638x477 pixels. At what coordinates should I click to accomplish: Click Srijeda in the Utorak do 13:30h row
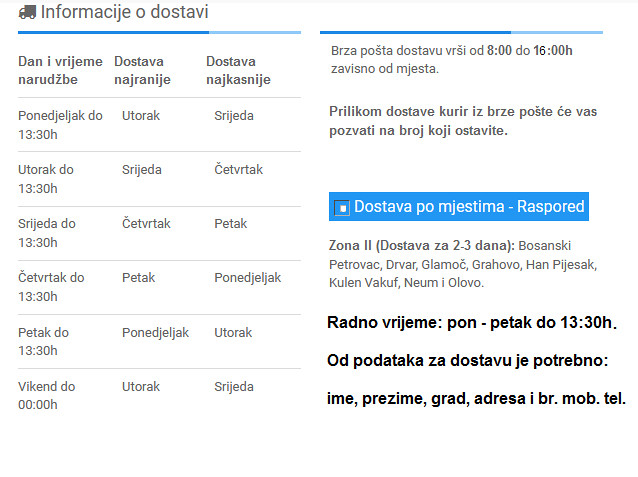[x=142, y=170]
